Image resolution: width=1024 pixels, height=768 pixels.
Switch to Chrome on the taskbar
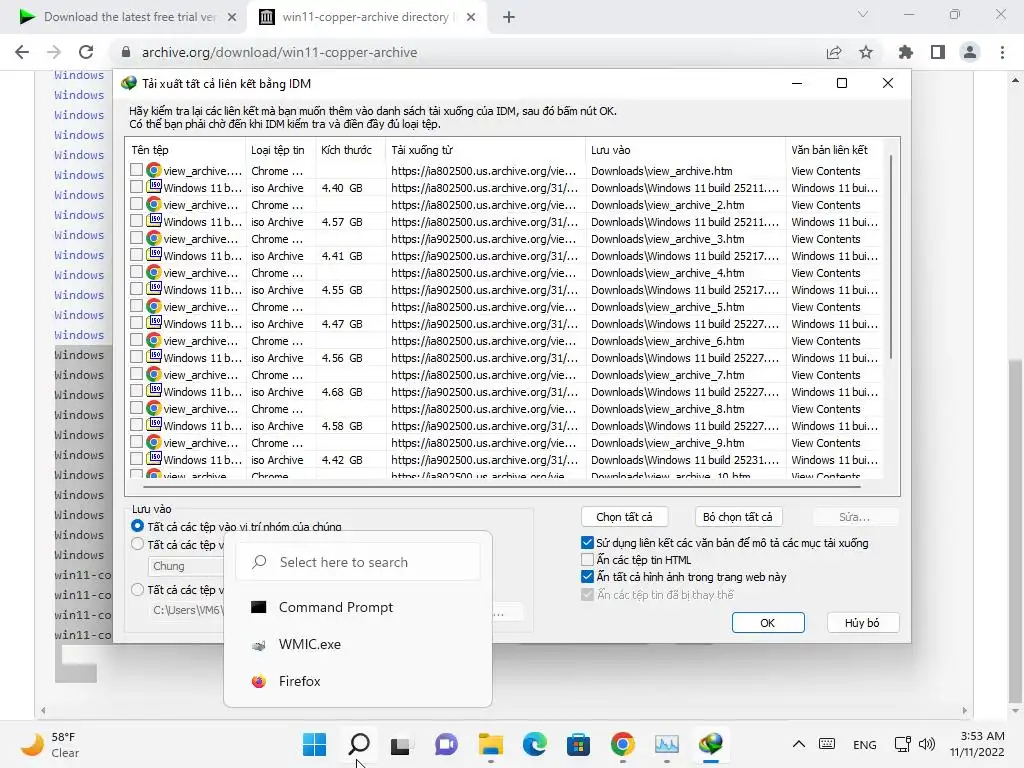point(622,744)
